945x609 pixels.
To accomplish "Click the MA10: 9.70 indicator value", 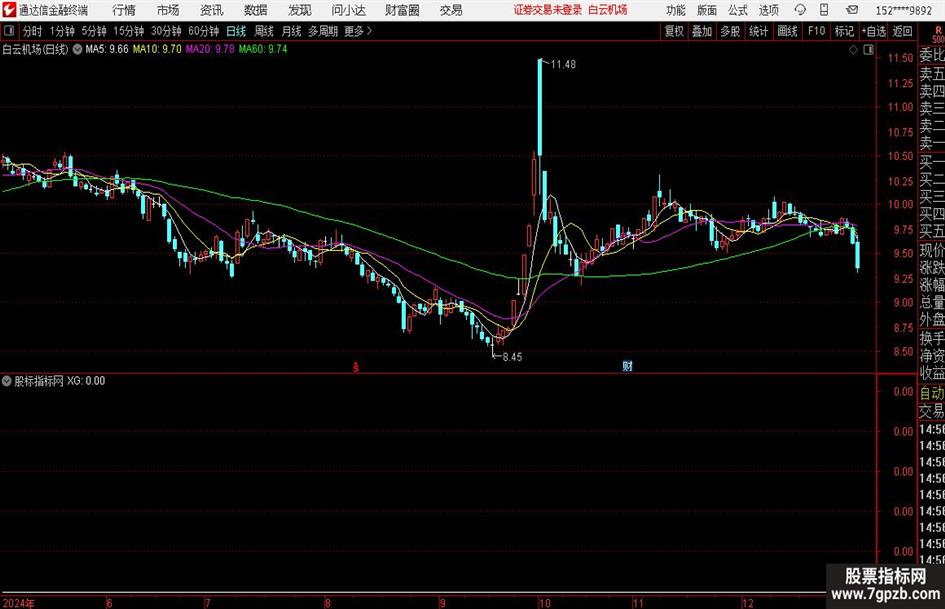I will click(x=157, y=49).
